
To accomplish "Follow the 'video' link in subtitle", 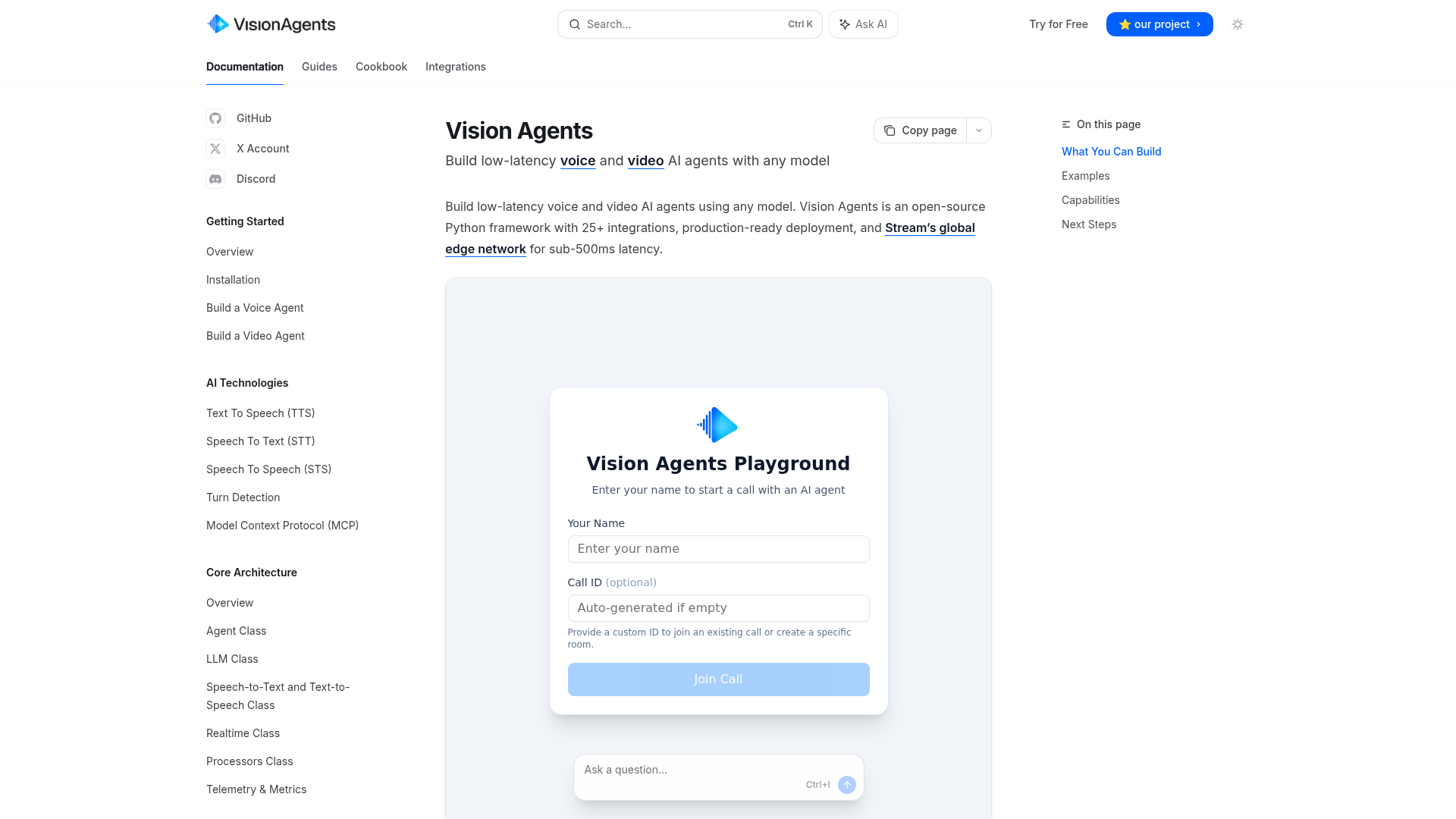I will [x=645, y=161].
